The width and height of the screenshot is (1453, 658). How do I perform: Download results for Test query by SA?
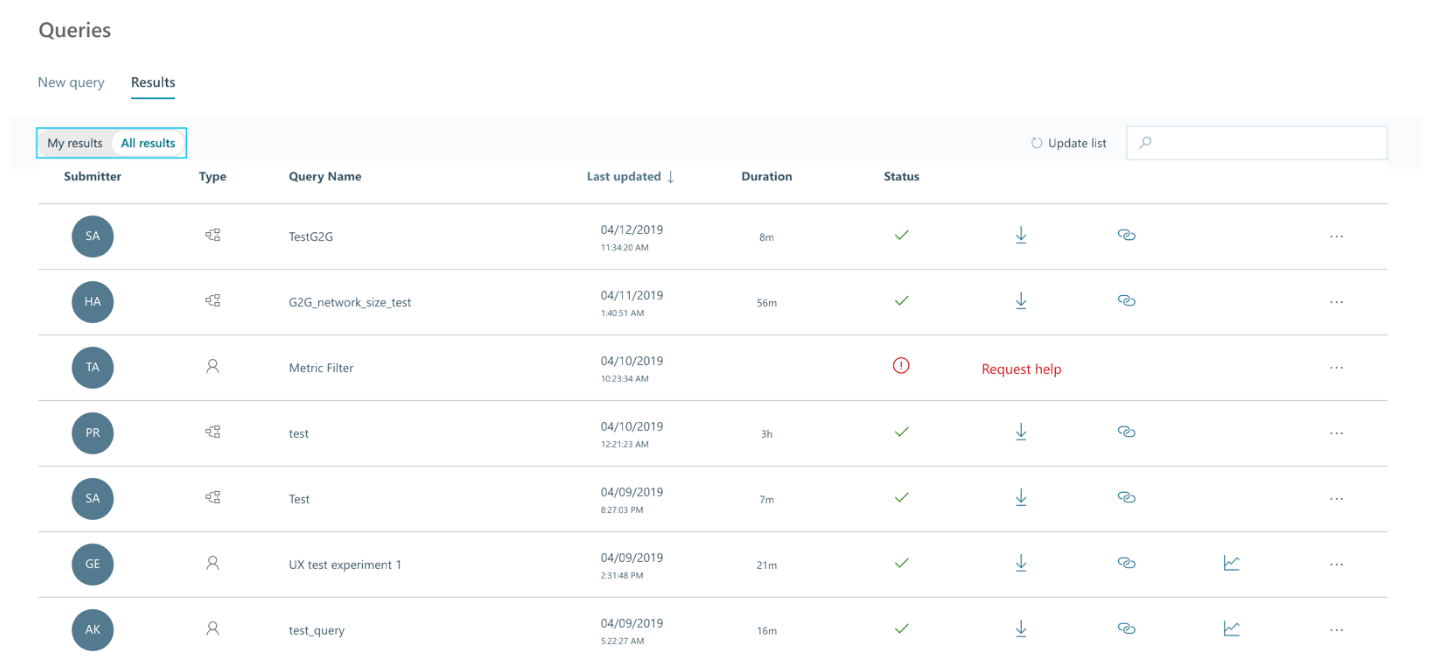tap(1020, 497)
